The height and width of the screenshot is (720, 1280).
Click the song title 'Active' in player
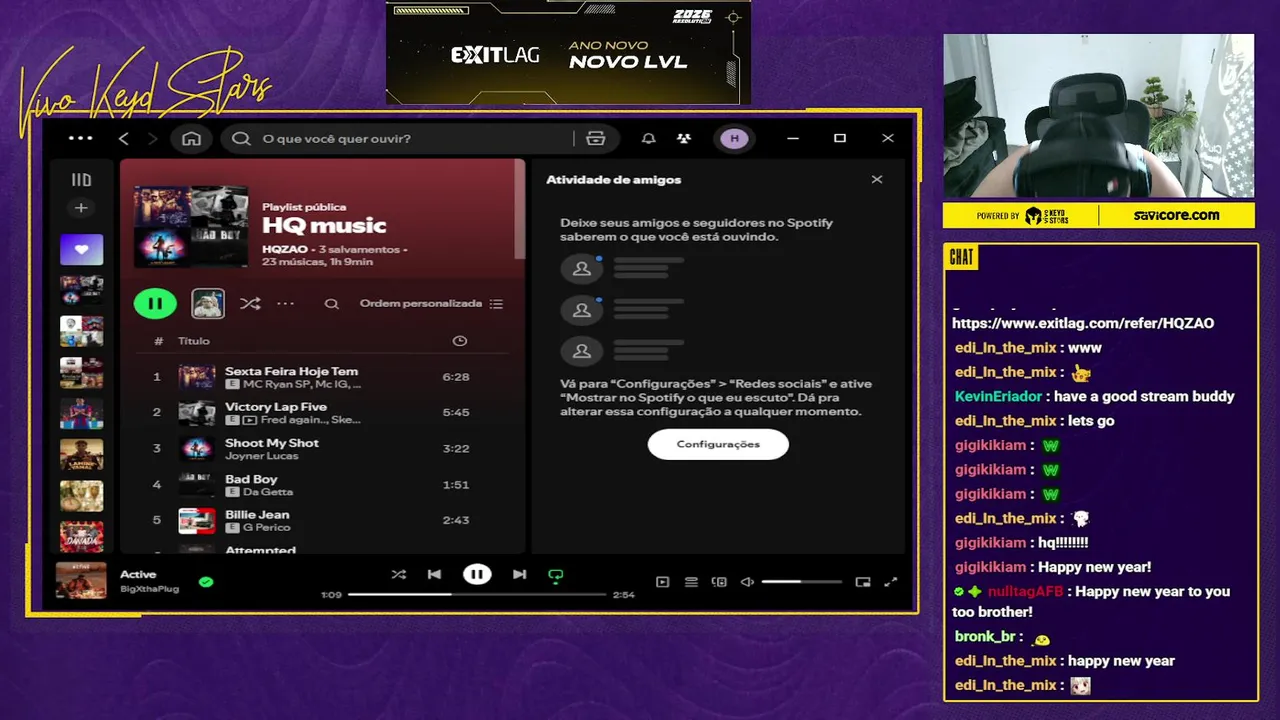[138, 574]
